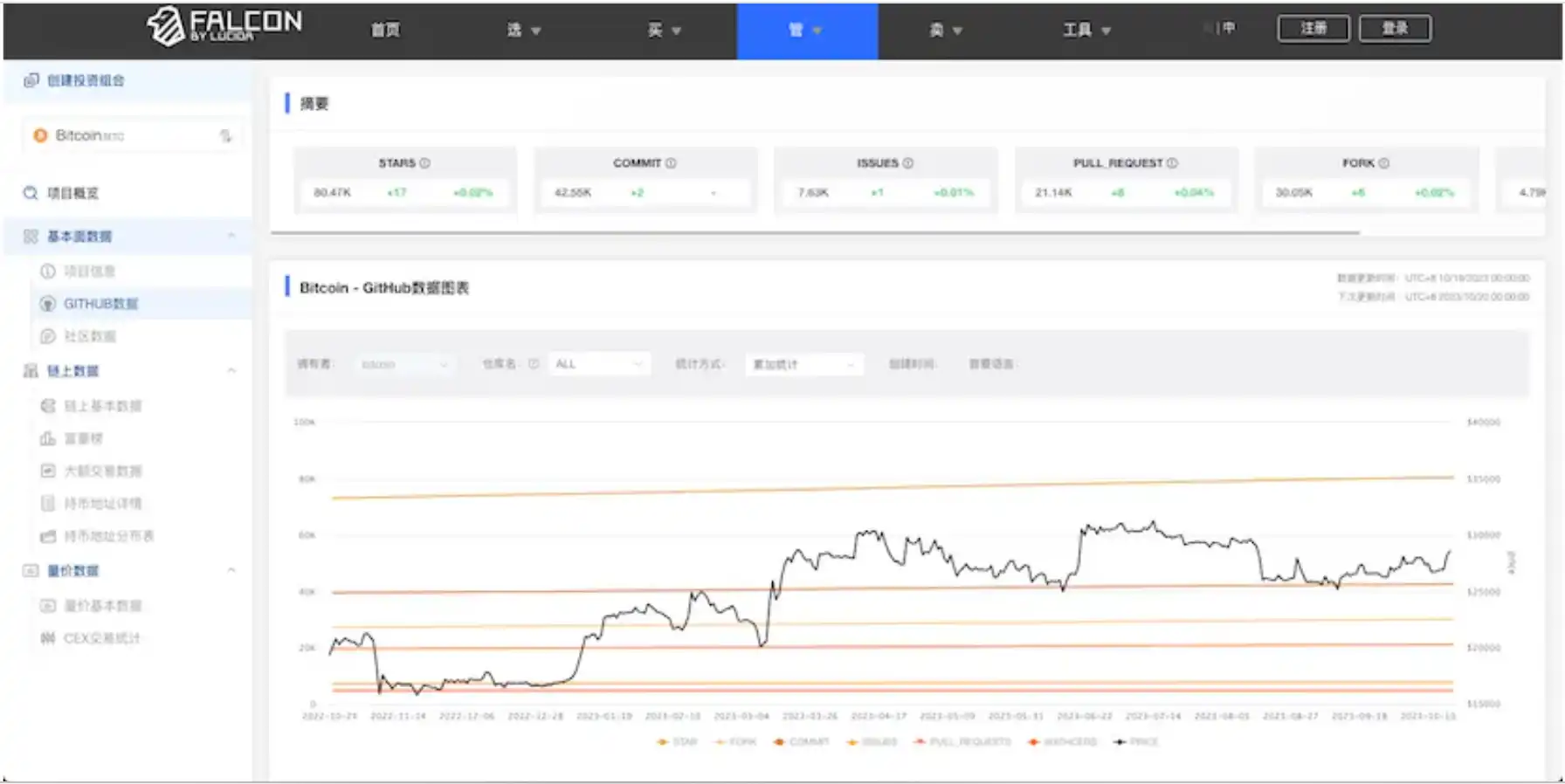Click the info icon beside ISSUES
The height and width of the screenshot is (784, 1565).
[x=908, y=163]
